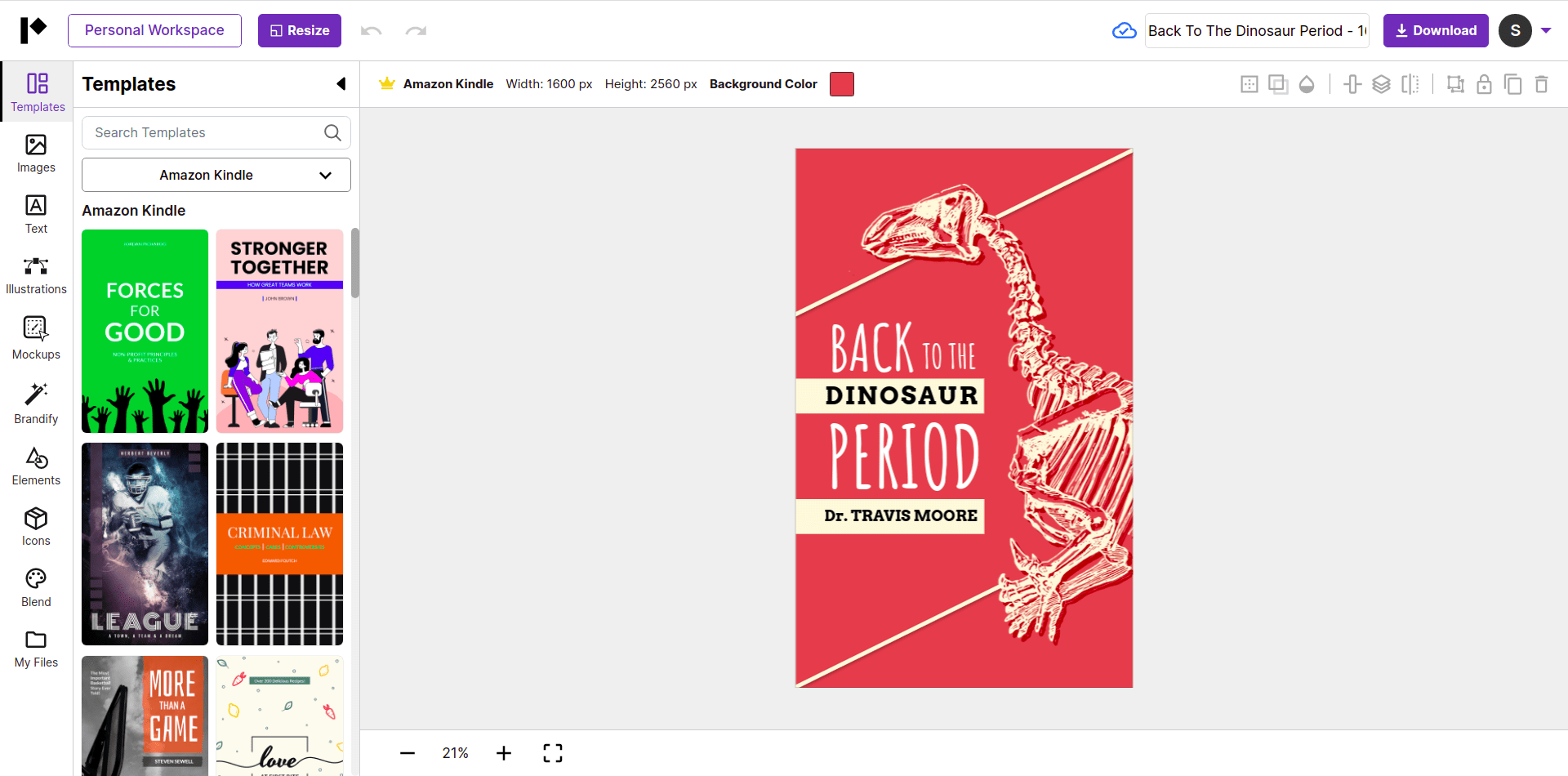This screenshot has width=1568, height=776.
Task: Select the Forces For Good template
Action: pyautogui.click(x=145, y=331)
